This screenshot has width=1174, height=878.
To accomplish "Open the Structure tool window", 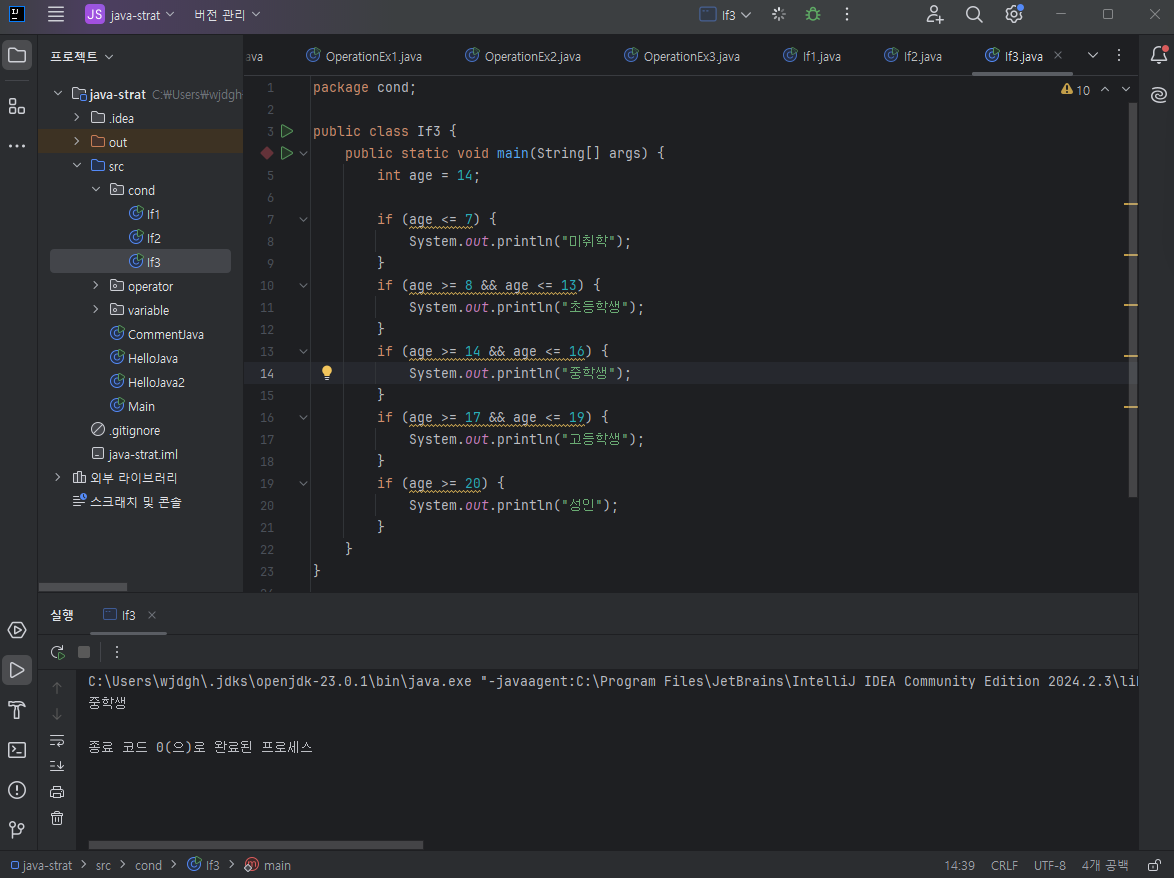I will (x=17, y=106).
